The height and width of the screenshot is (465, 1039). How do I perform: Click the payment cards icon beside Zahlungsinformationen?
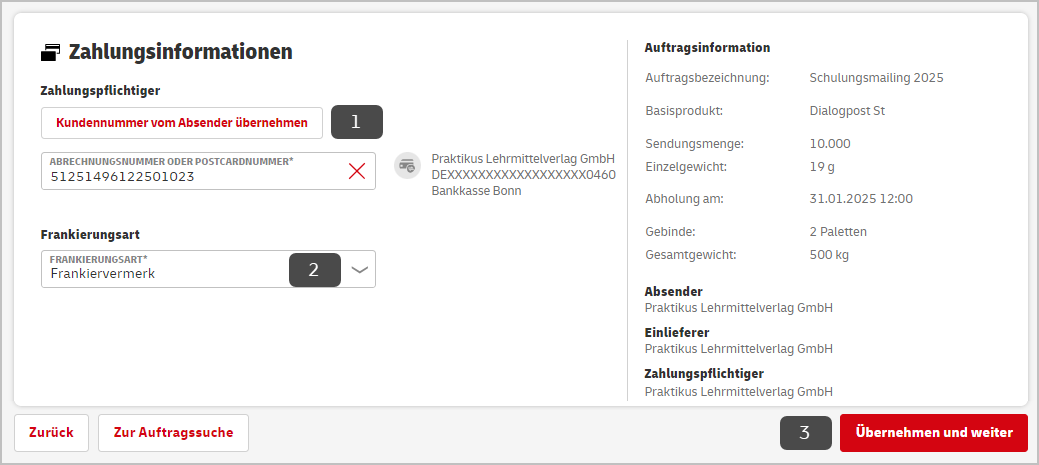click(50, 52)
